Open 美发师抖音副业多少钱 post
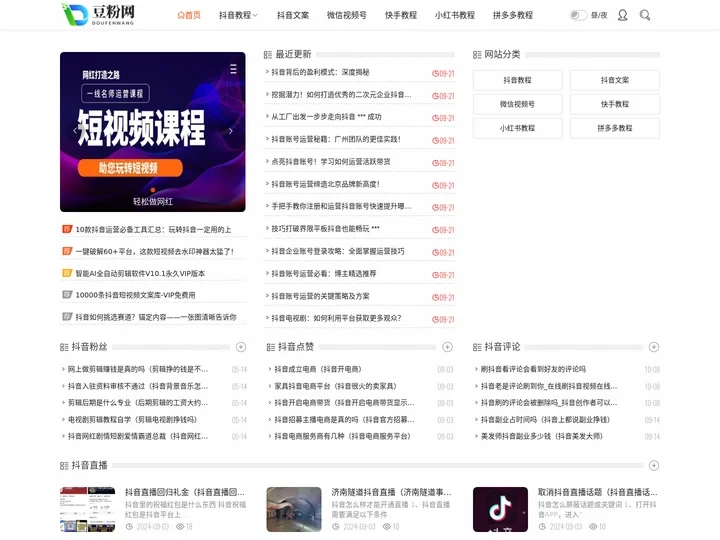The width and height of the screenshot is (720, 540). point(541,436)
